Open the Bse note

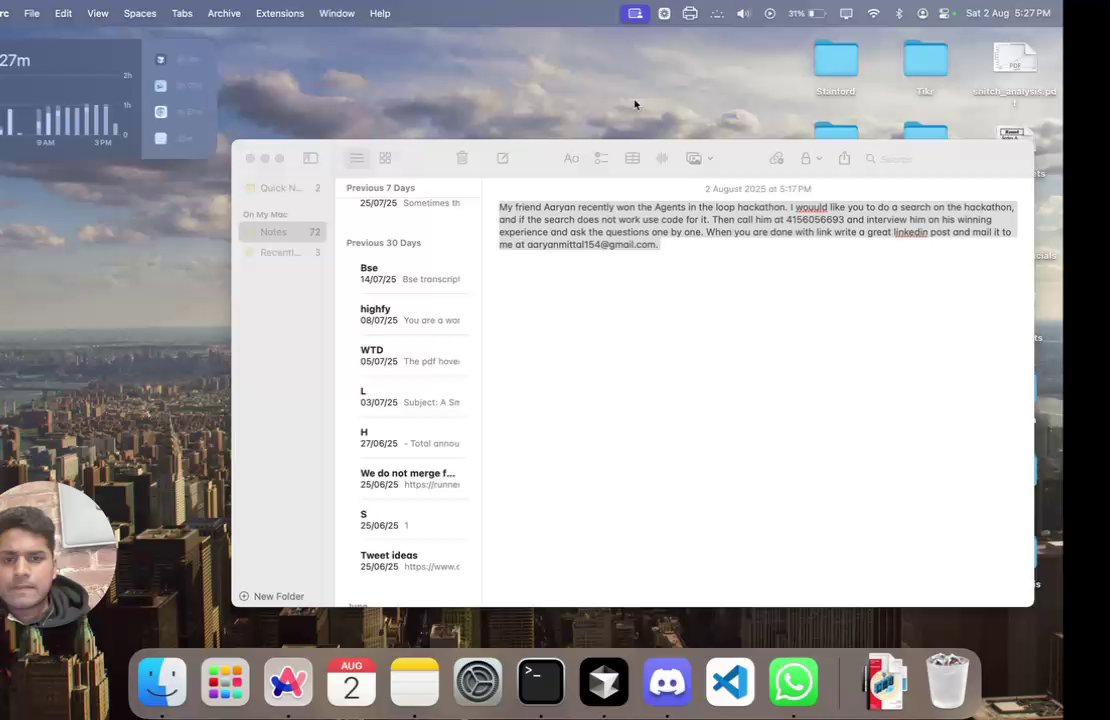click(410, 273)
